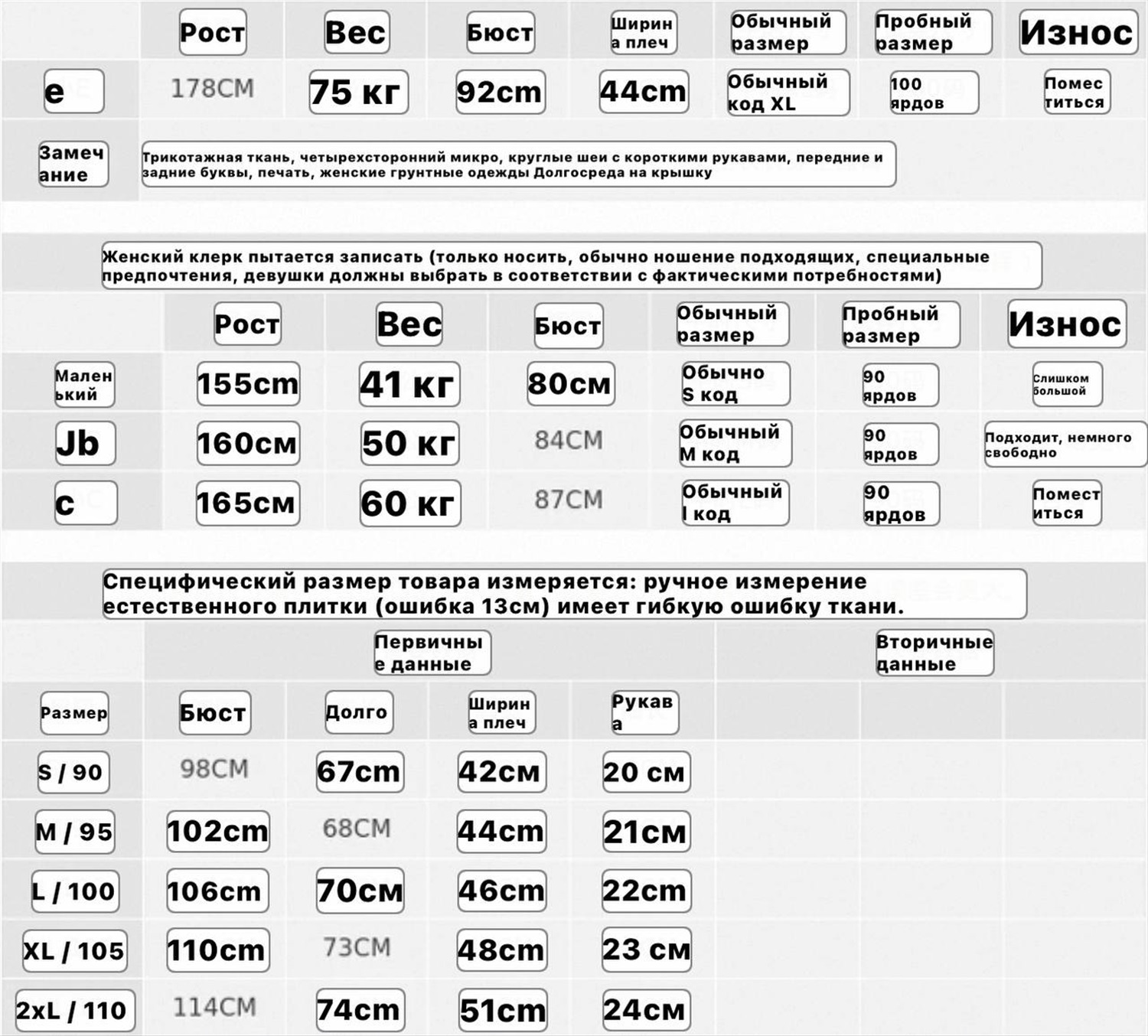
Task: Click the 'Первичные данные' header
Action: (432, 653)
